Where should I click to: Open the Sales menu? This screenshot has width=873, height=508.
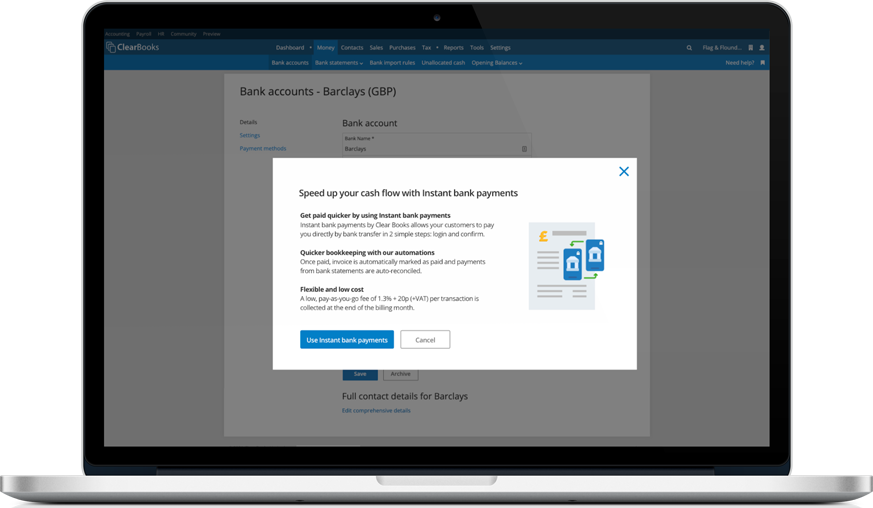tap(376, 48)
